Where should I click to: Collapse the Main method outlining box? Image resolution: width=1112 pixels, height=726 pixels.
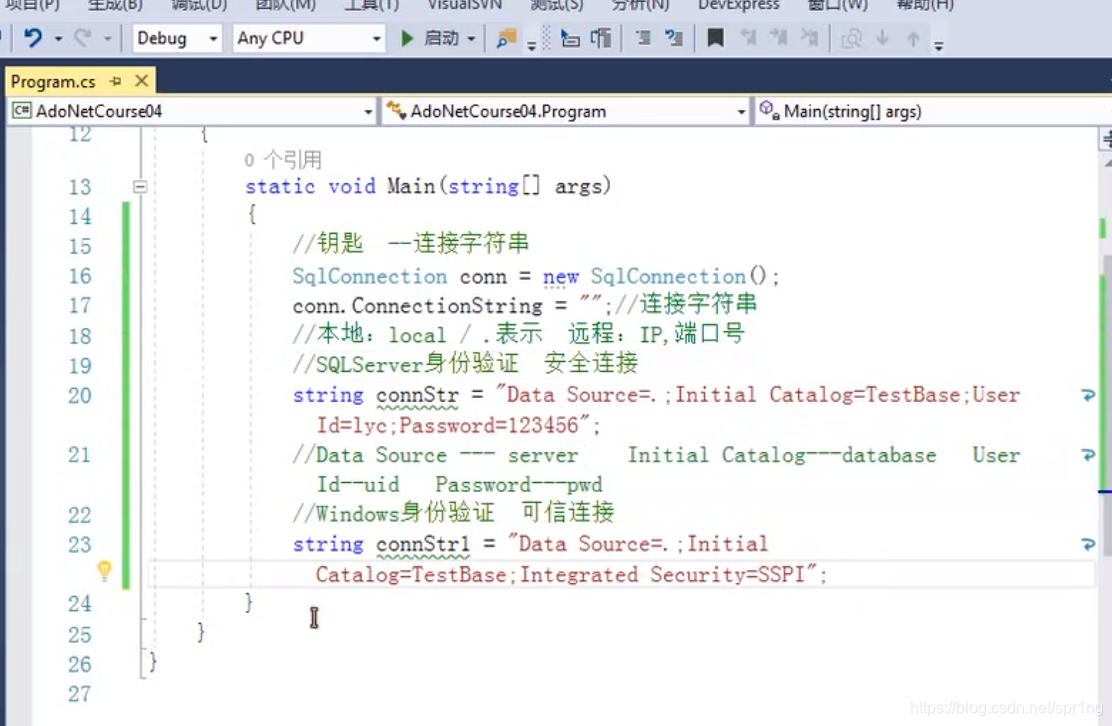pos(140,186)
